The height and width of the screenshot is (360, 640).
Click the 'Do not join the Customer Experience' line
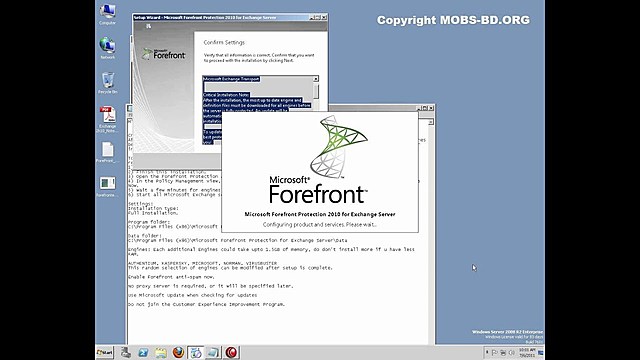pyautogui.click(x=207, y=304)
